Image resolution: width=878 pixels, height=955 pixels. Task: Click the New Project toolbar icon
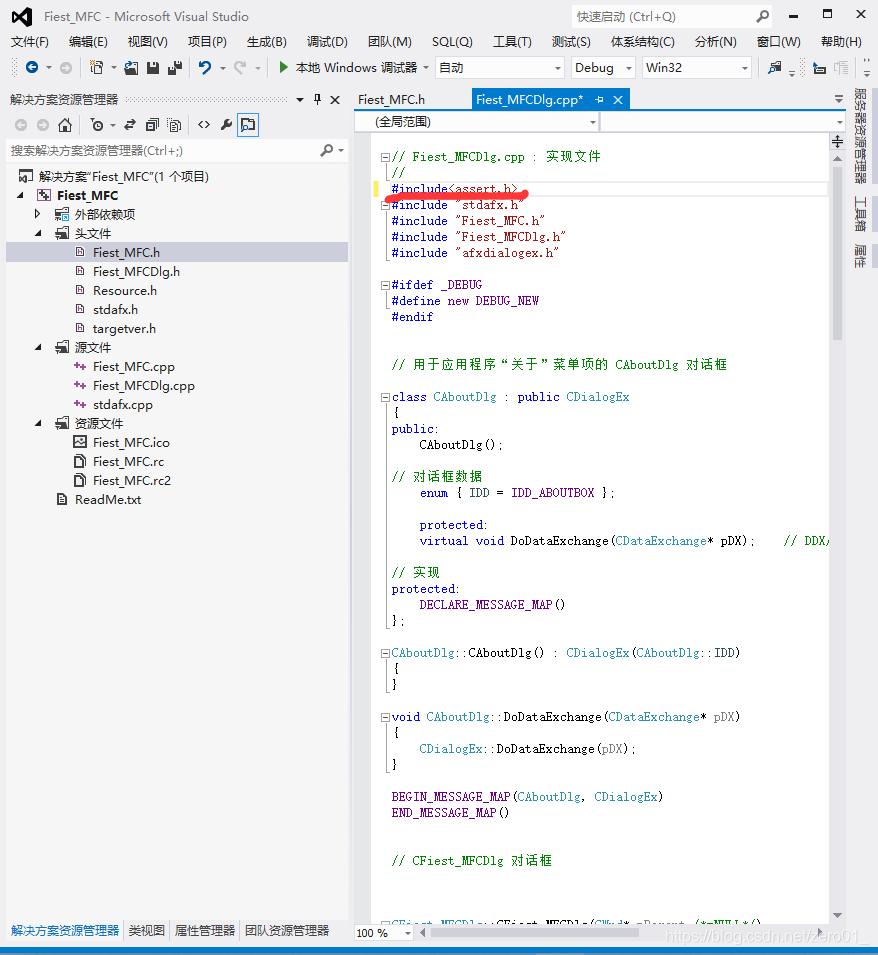tap(96, 68)
